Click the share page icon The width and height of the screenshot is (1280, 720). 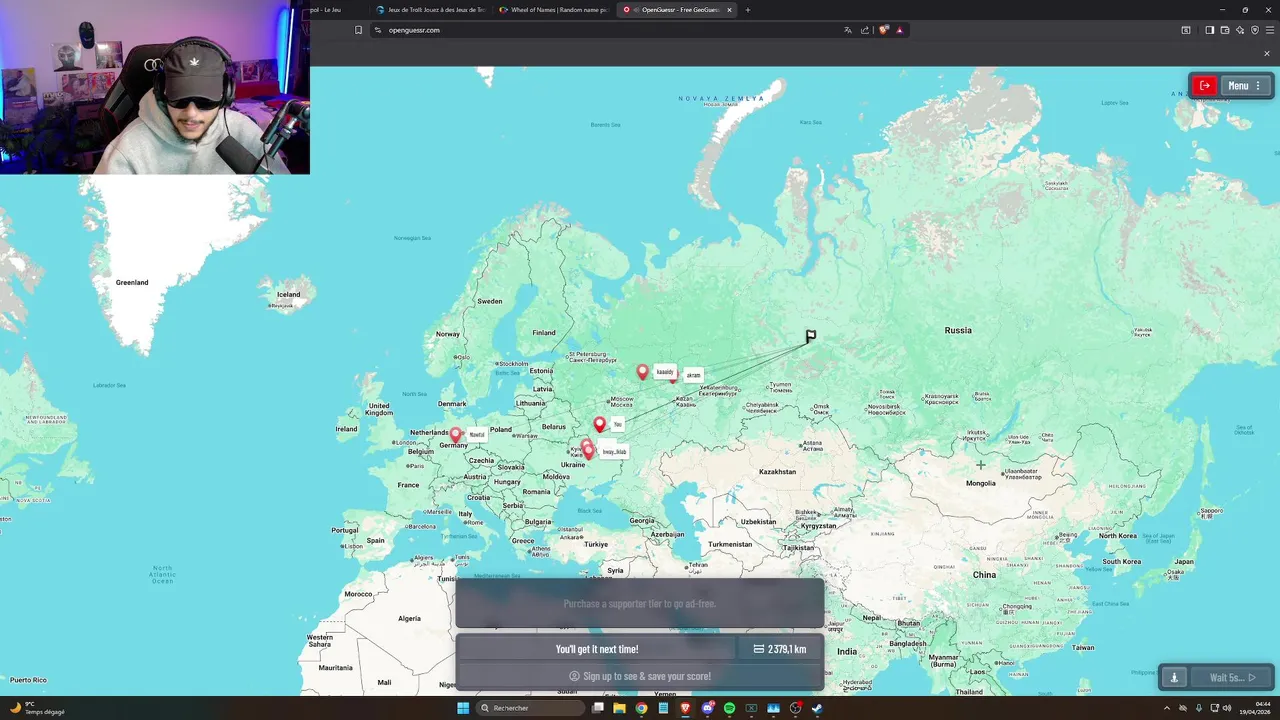tap(865, 30)
